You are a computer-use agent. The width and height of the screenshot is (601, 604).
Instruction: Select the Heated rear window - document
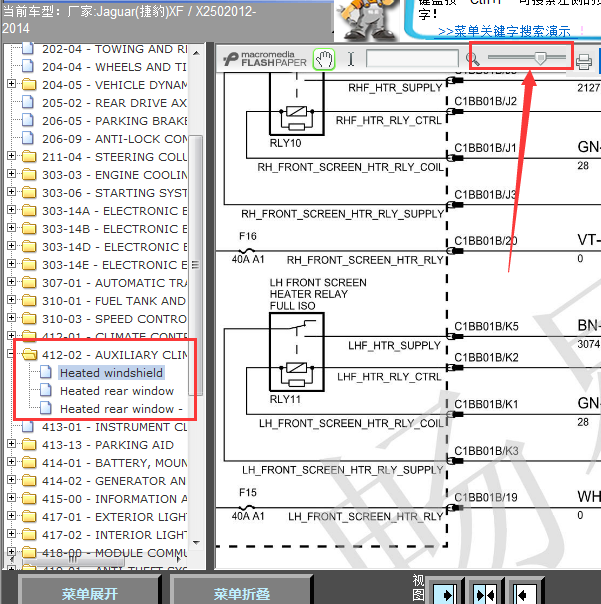coord(121,409)
